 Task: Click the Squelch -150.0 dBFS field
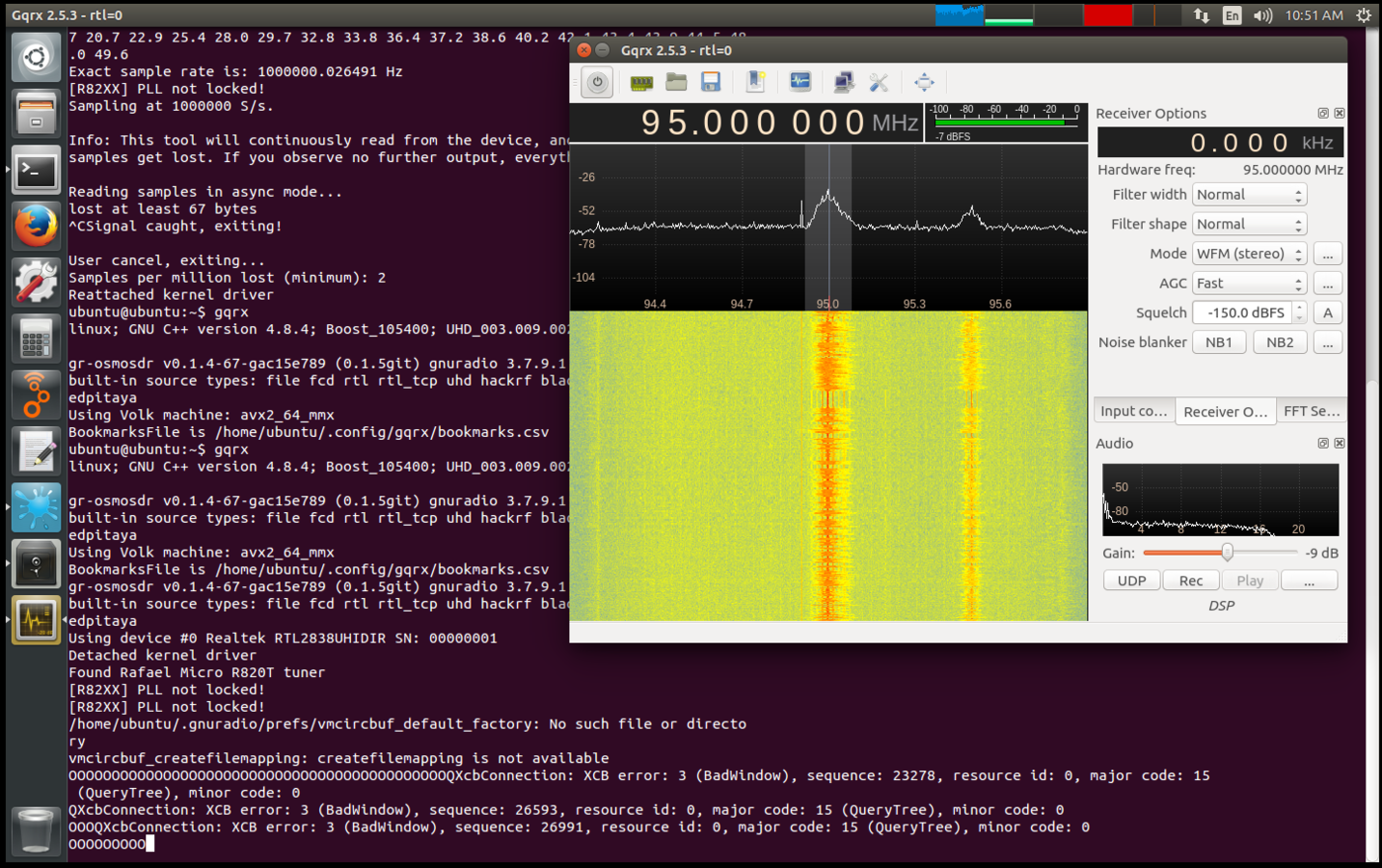pos(1242,312)
